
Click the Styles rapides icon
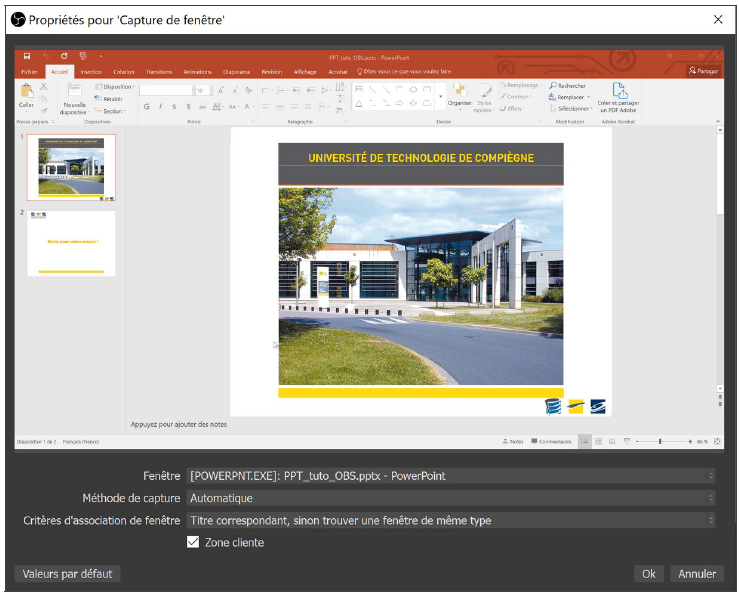pos(484,90)
